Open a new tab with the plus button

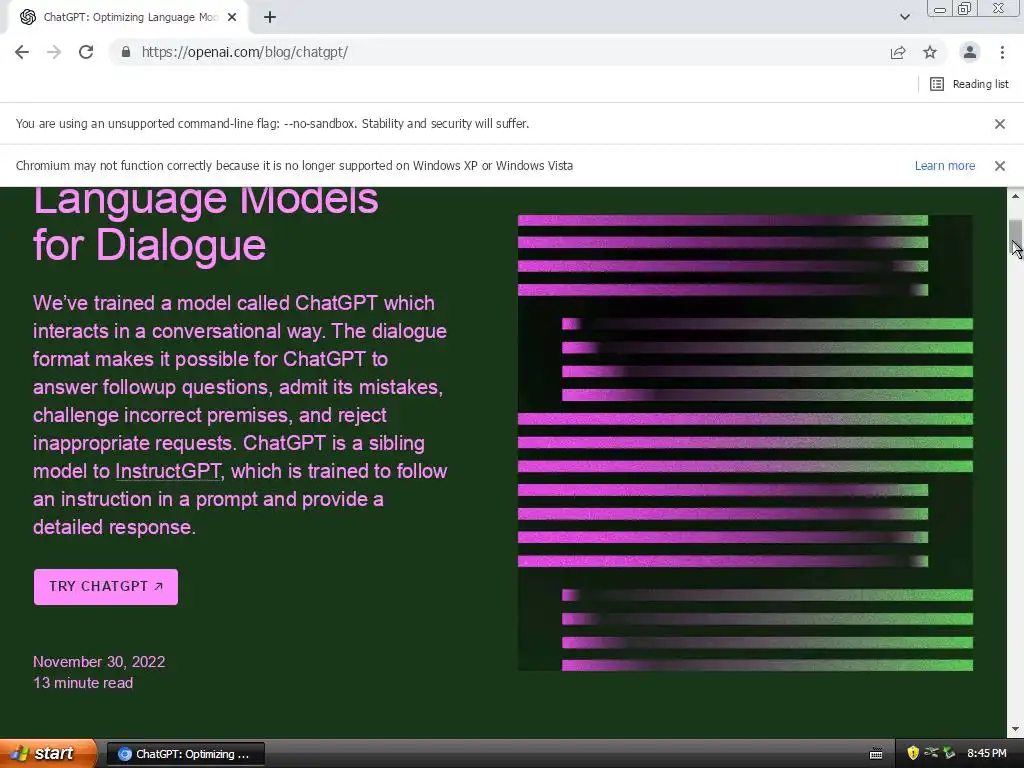[270, 17]
